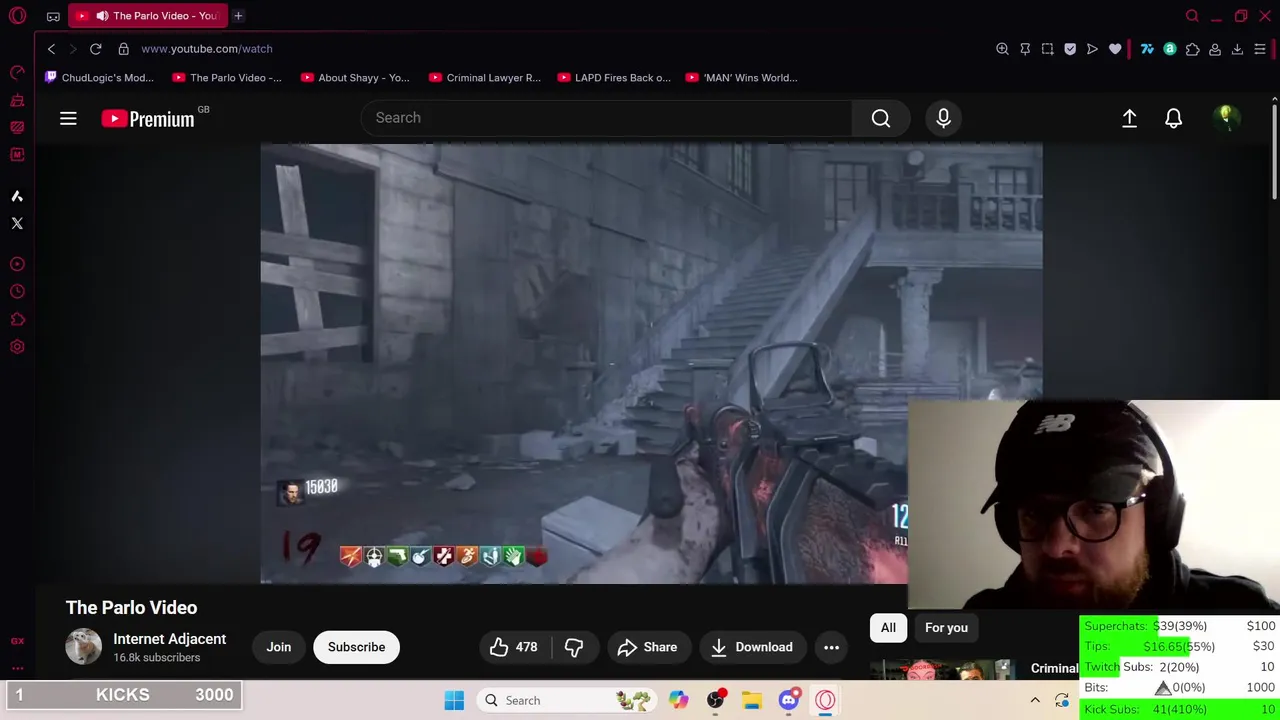The image size is (1280, 720).
Task: Download the video
Action: tap(752, 647)
